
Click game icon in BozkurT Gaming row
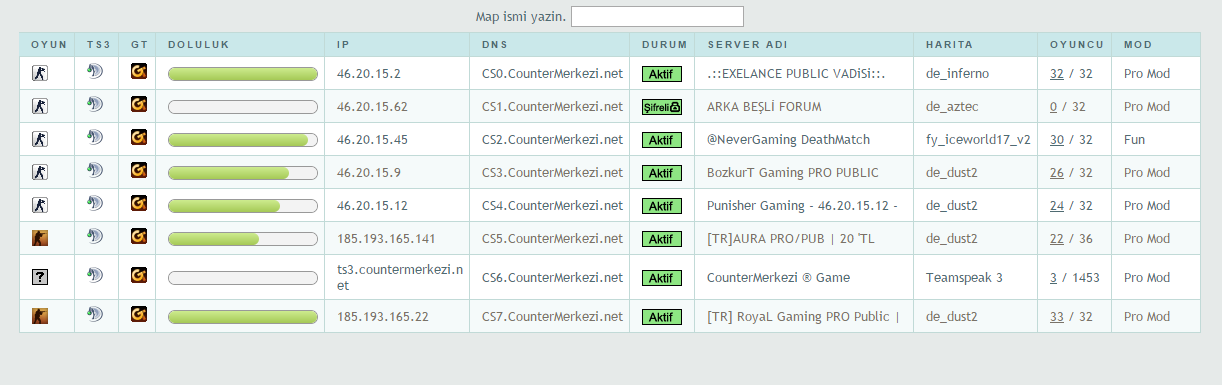40,172
